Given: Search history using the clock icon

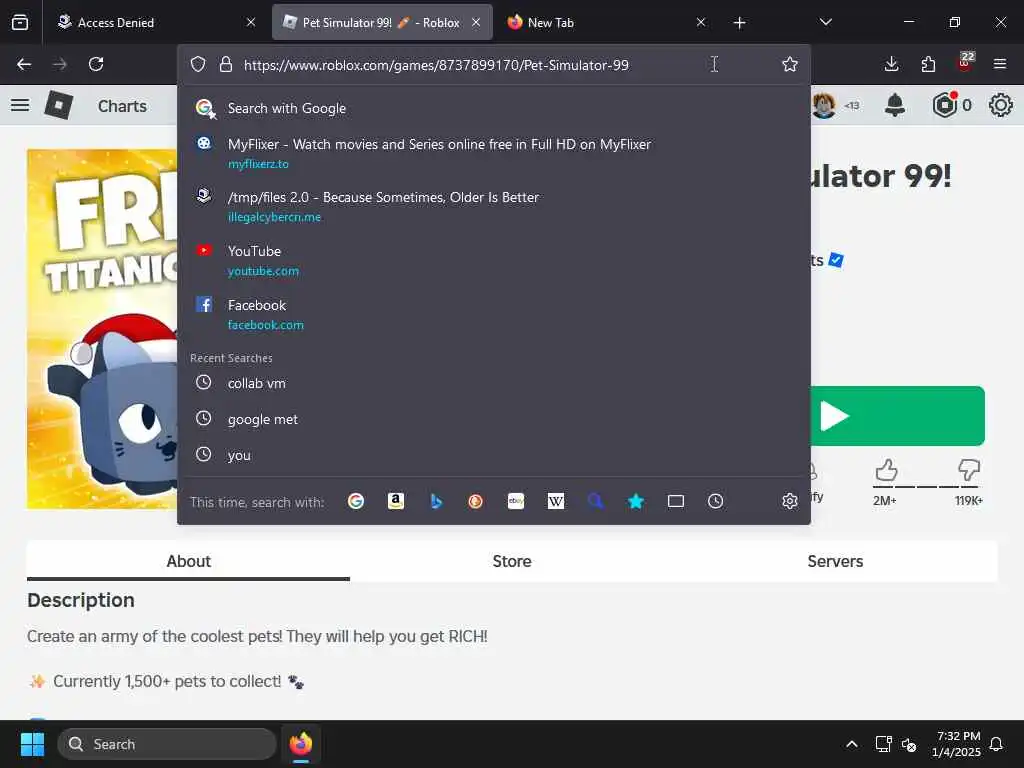Looking at the screenshot, I should (716, 501).
